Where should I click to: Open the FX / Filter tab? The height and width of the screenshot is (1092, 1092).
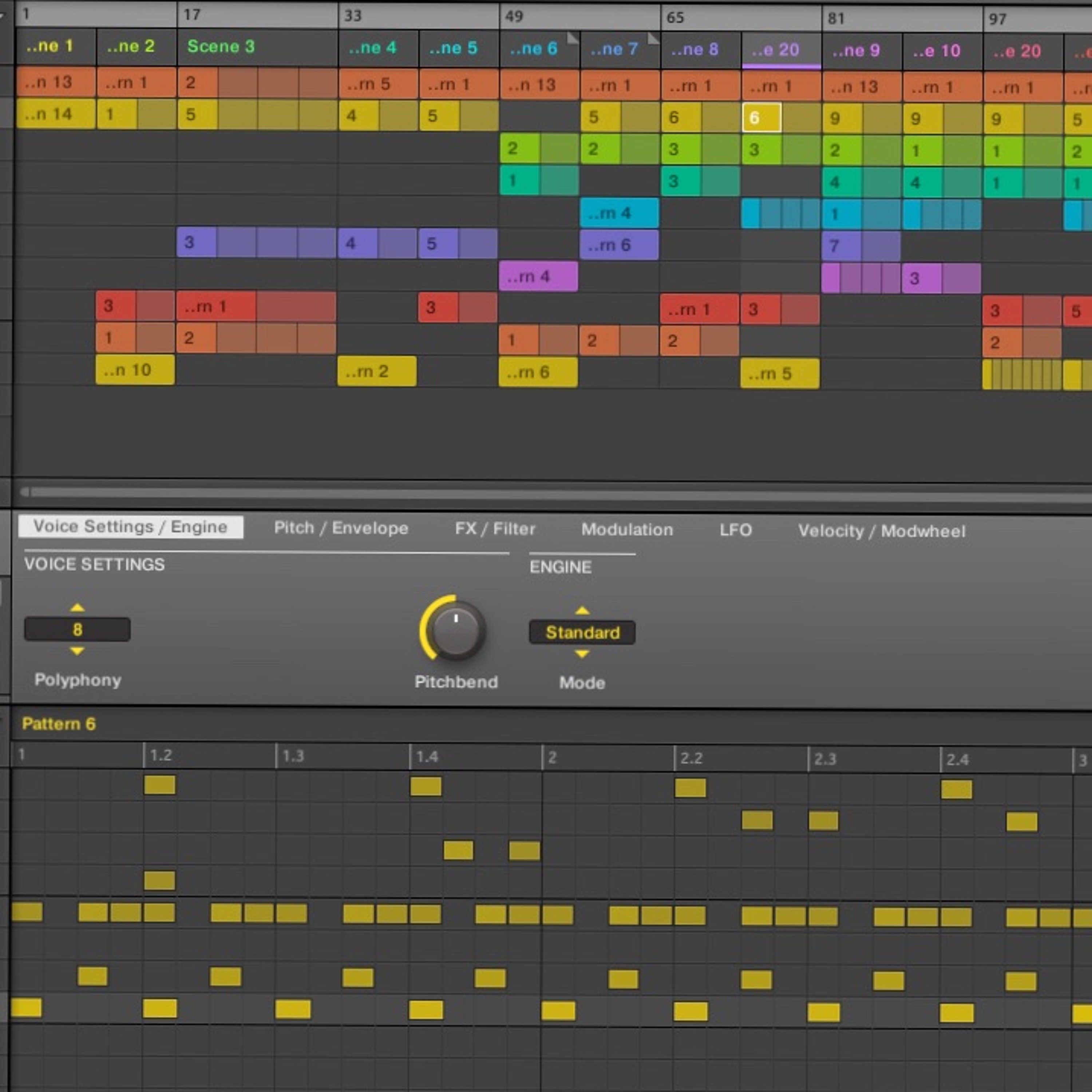click(495, 529)
